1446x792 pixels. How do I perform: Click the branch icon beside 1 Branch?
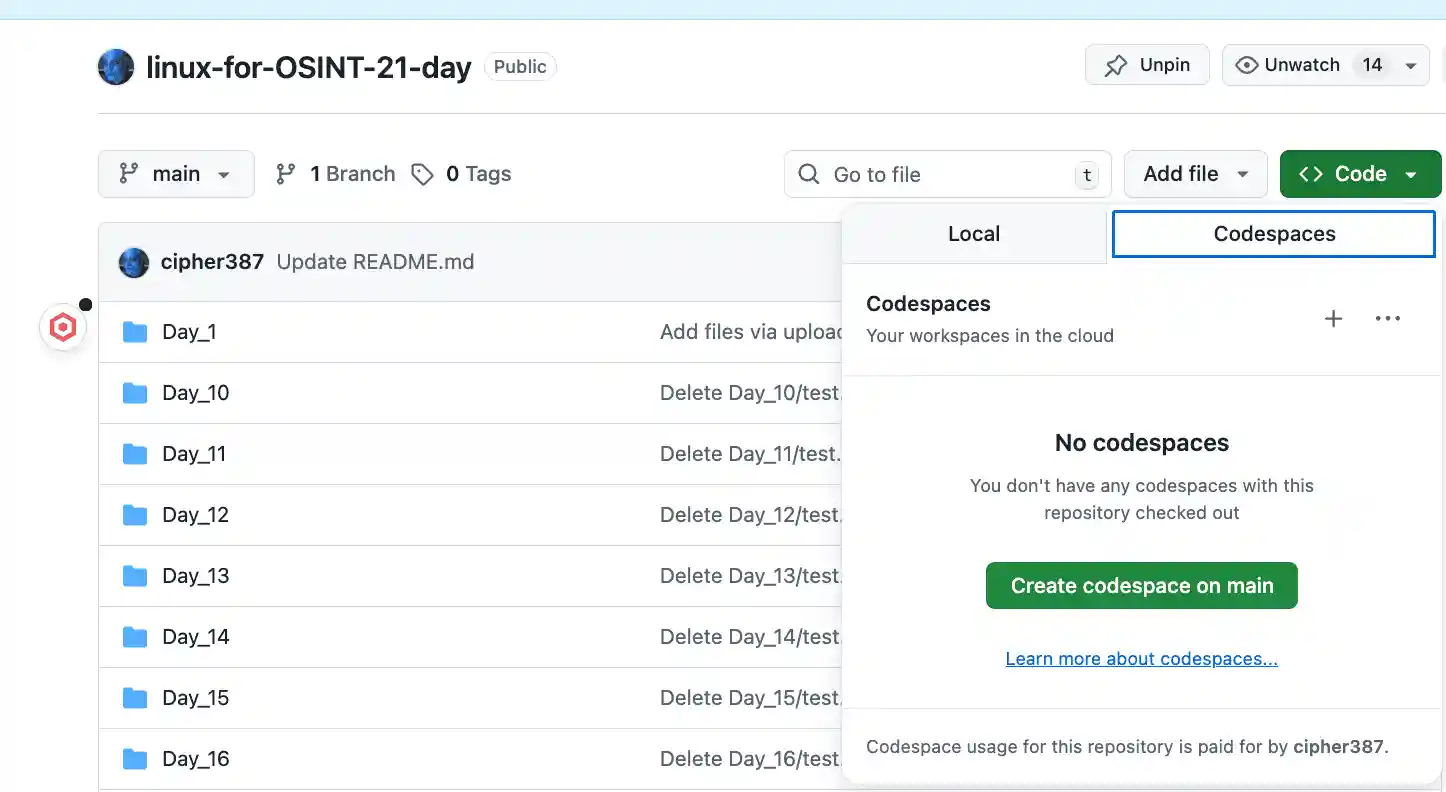click(286, 174)
